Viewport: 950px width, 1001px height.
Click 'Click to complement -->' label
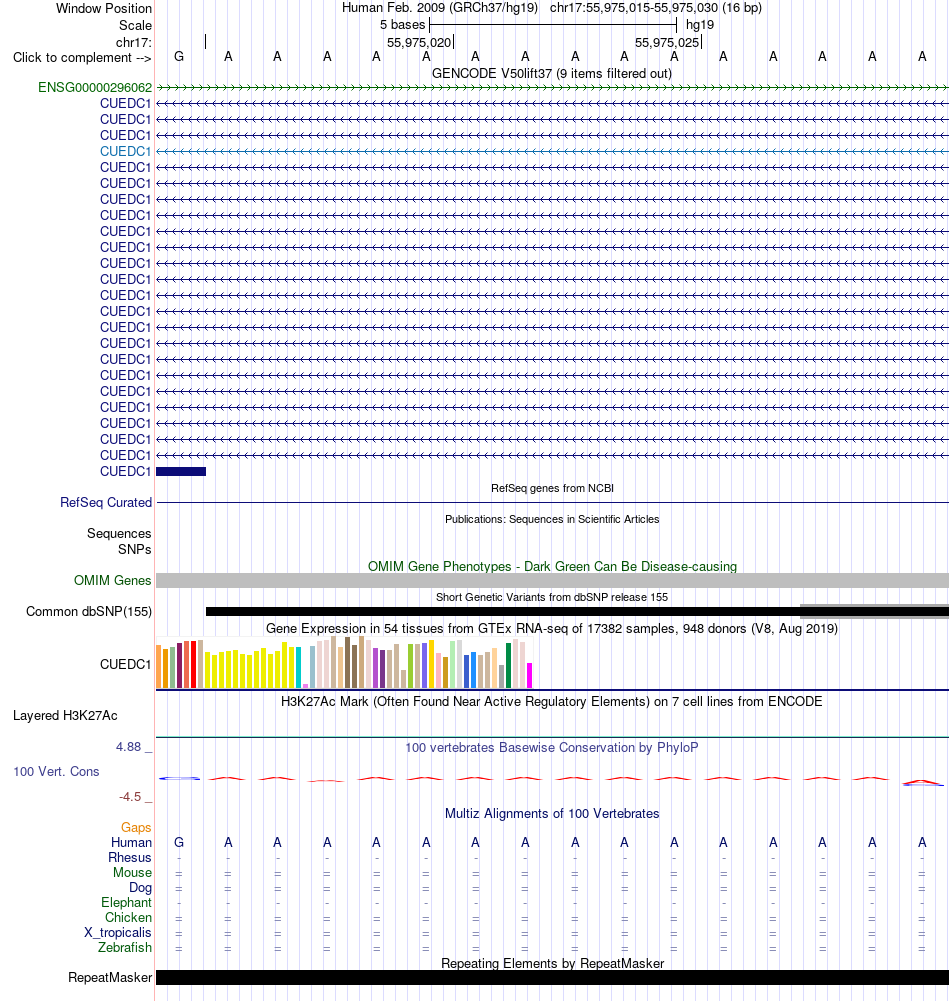82,57
